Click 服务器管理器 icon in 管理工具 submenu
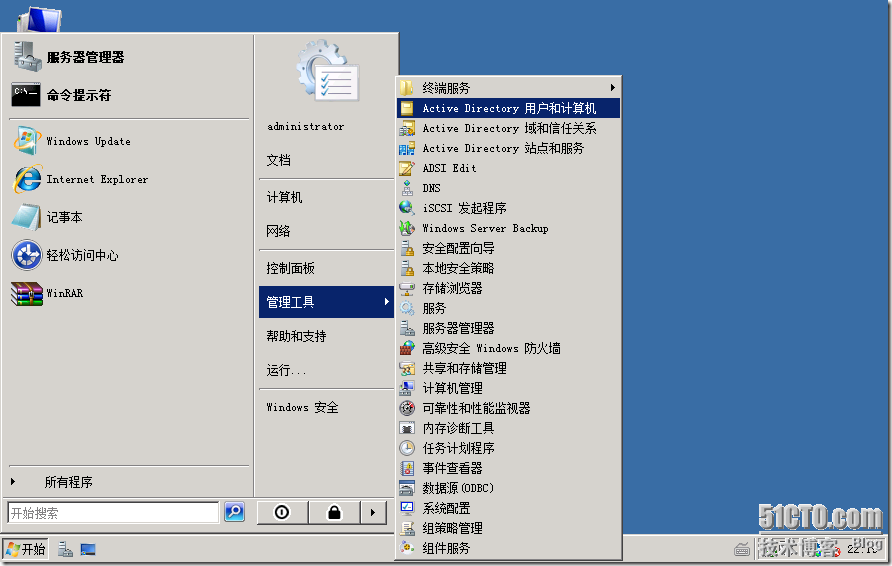 [x=407, y=328]
